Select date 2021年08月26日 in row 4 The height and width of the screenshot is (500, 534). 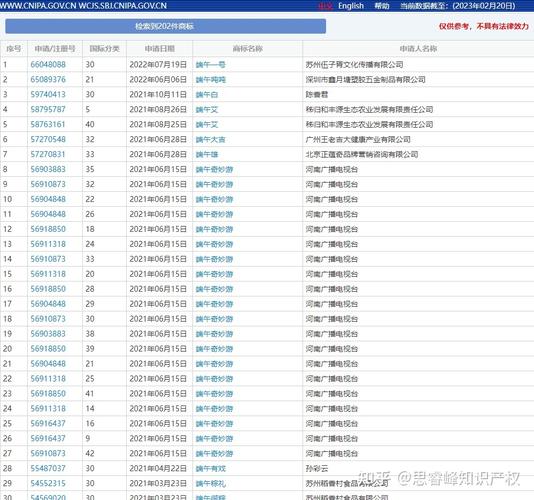pos(158,109)
